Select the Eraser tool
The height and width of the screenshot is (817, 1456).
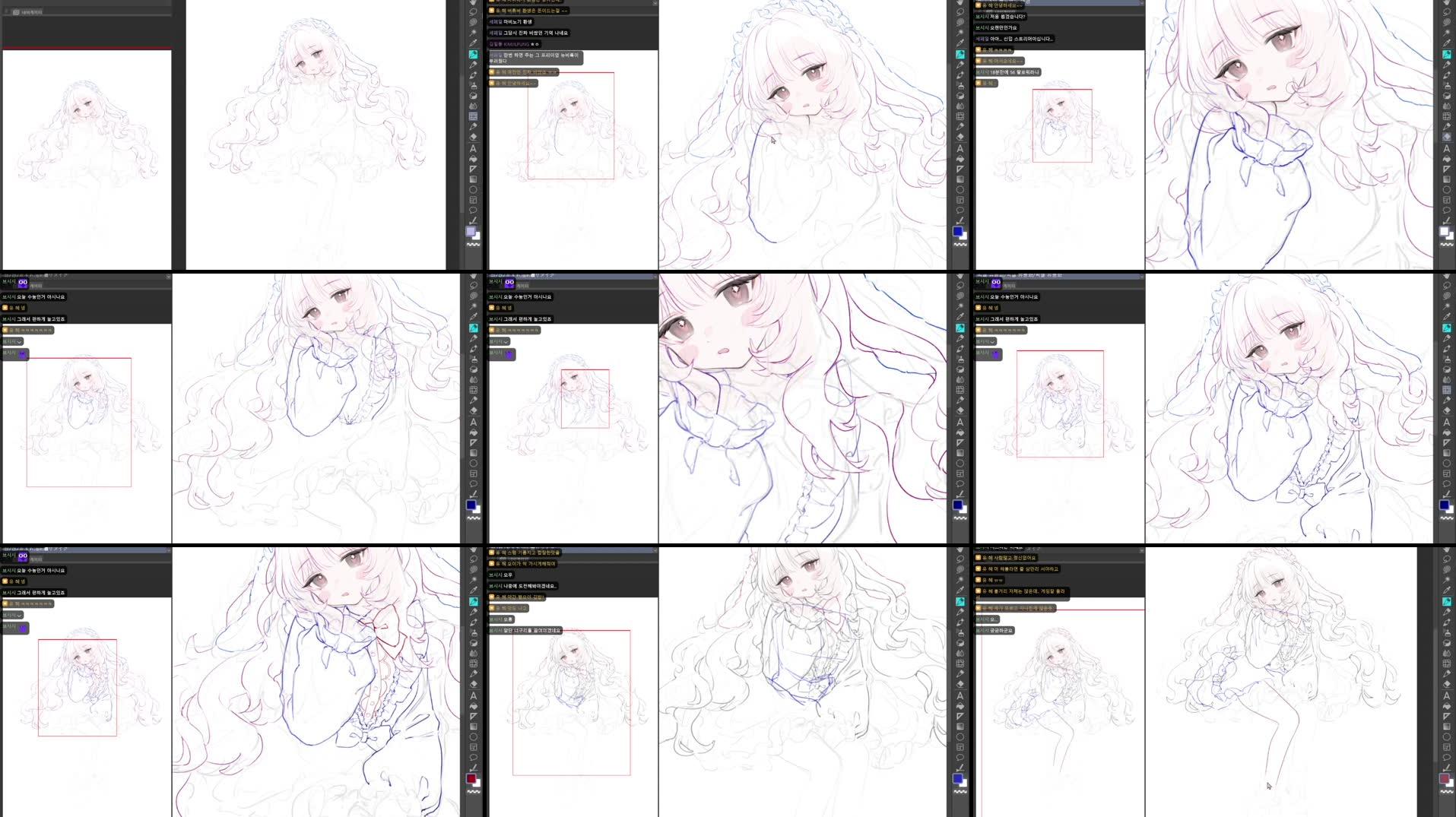(x=474, y=136)
